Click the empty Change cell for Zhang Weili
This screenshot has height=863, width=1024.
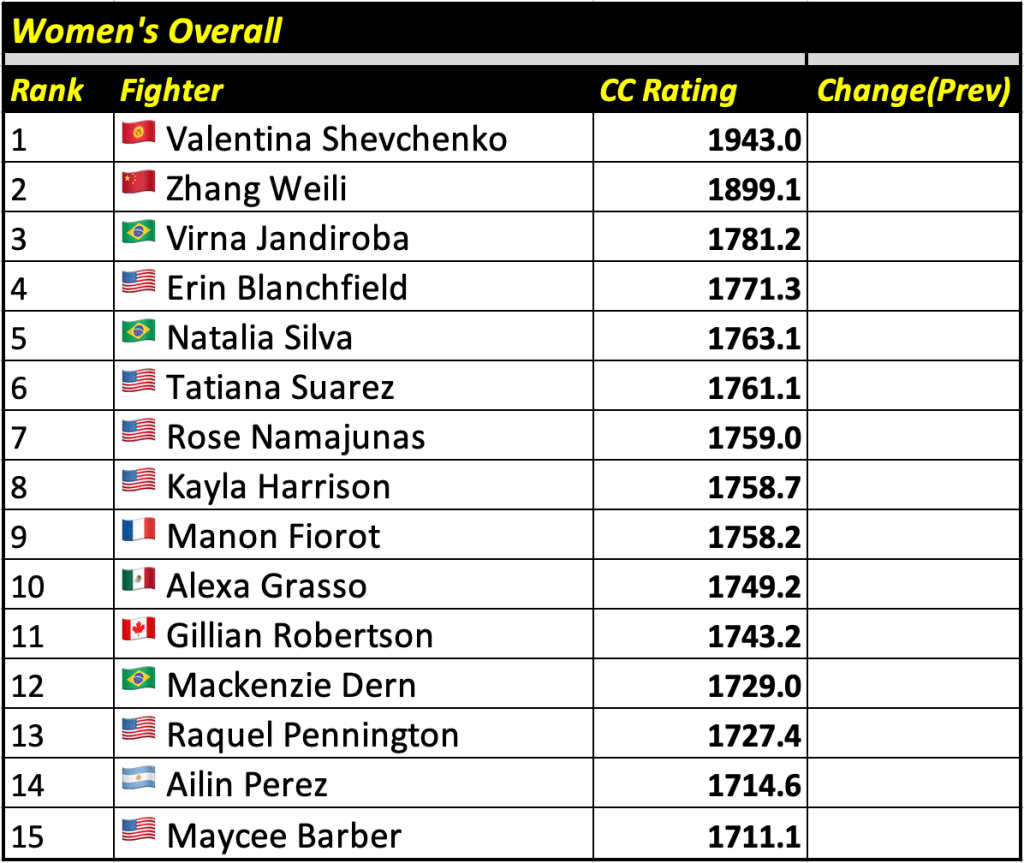(913, 188)
